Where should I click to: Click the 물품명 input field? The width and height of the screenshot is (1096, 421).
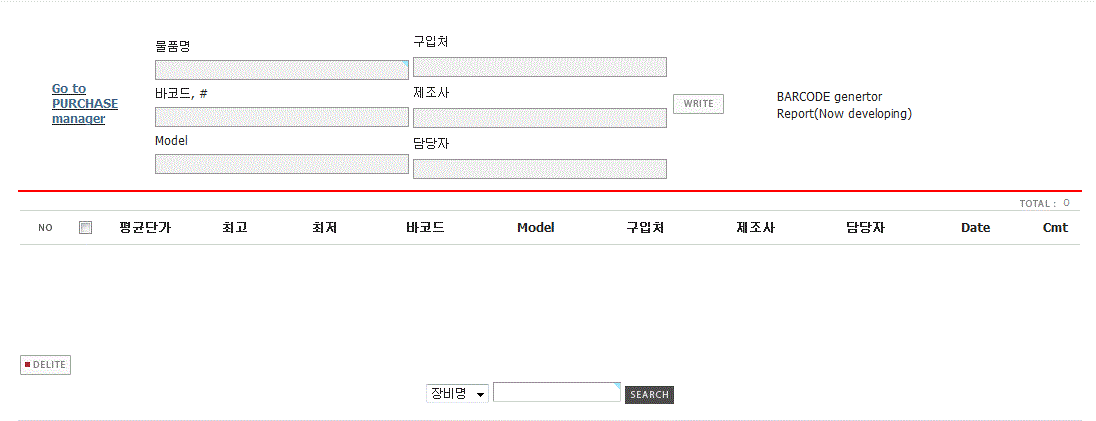click(282, 70)
